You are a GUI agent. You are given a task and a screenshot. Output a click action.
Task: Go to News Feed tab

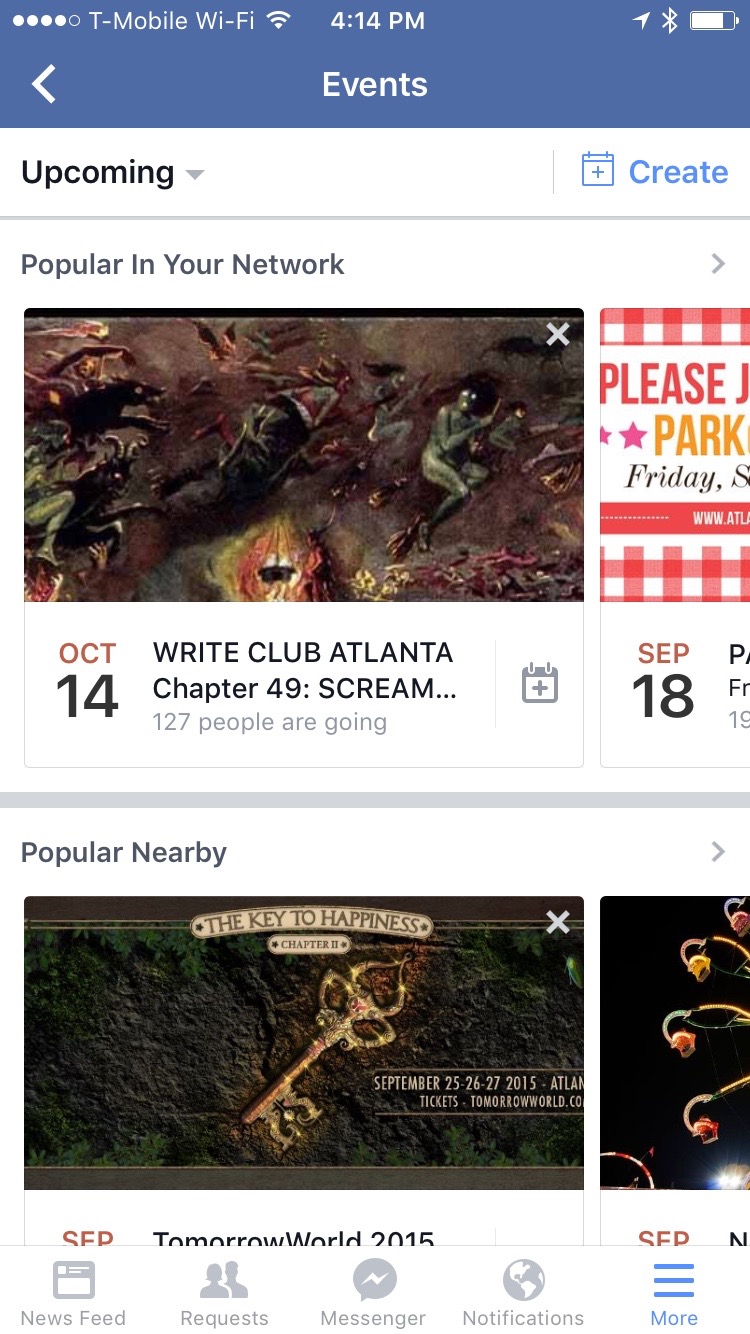tap(74, 1292)
